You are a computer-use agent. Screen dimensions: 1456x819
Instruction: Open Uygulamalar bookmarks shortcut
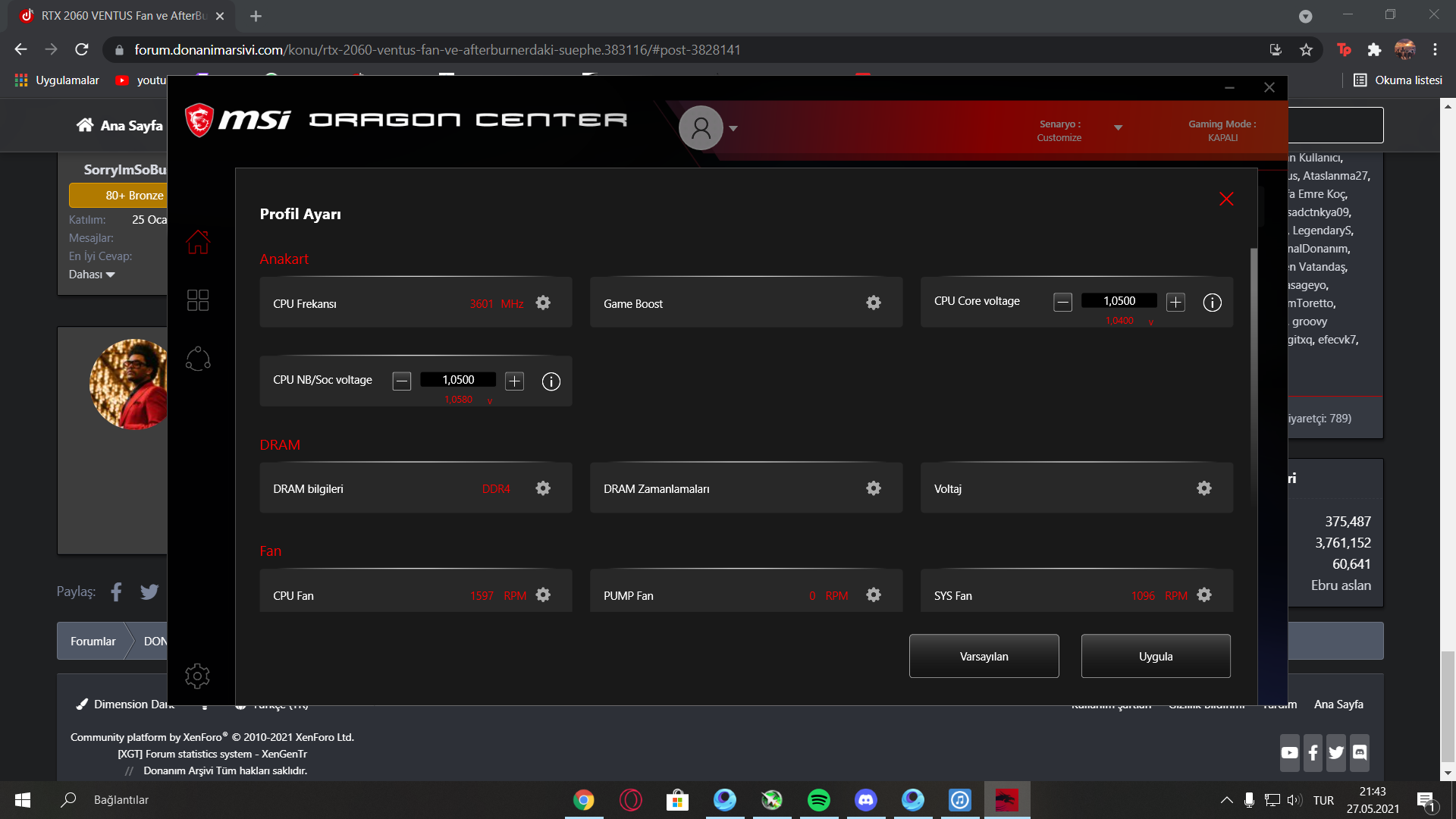[x=57, y=80]
